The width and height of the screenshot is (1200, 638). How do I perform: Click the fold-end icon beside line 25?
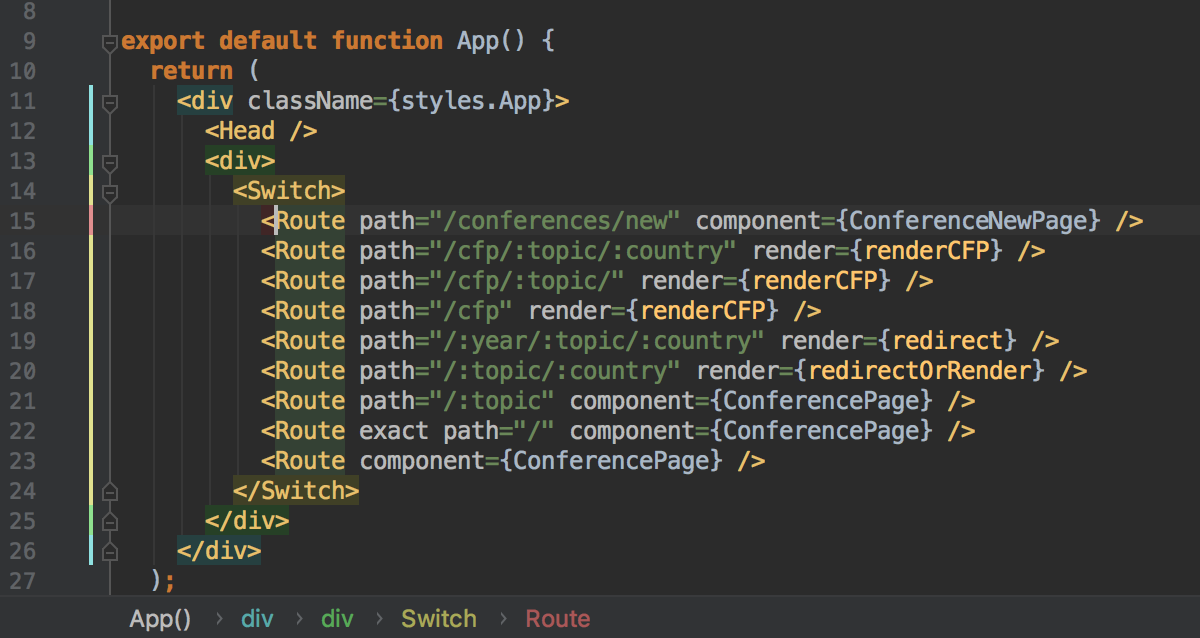[110, 521]
